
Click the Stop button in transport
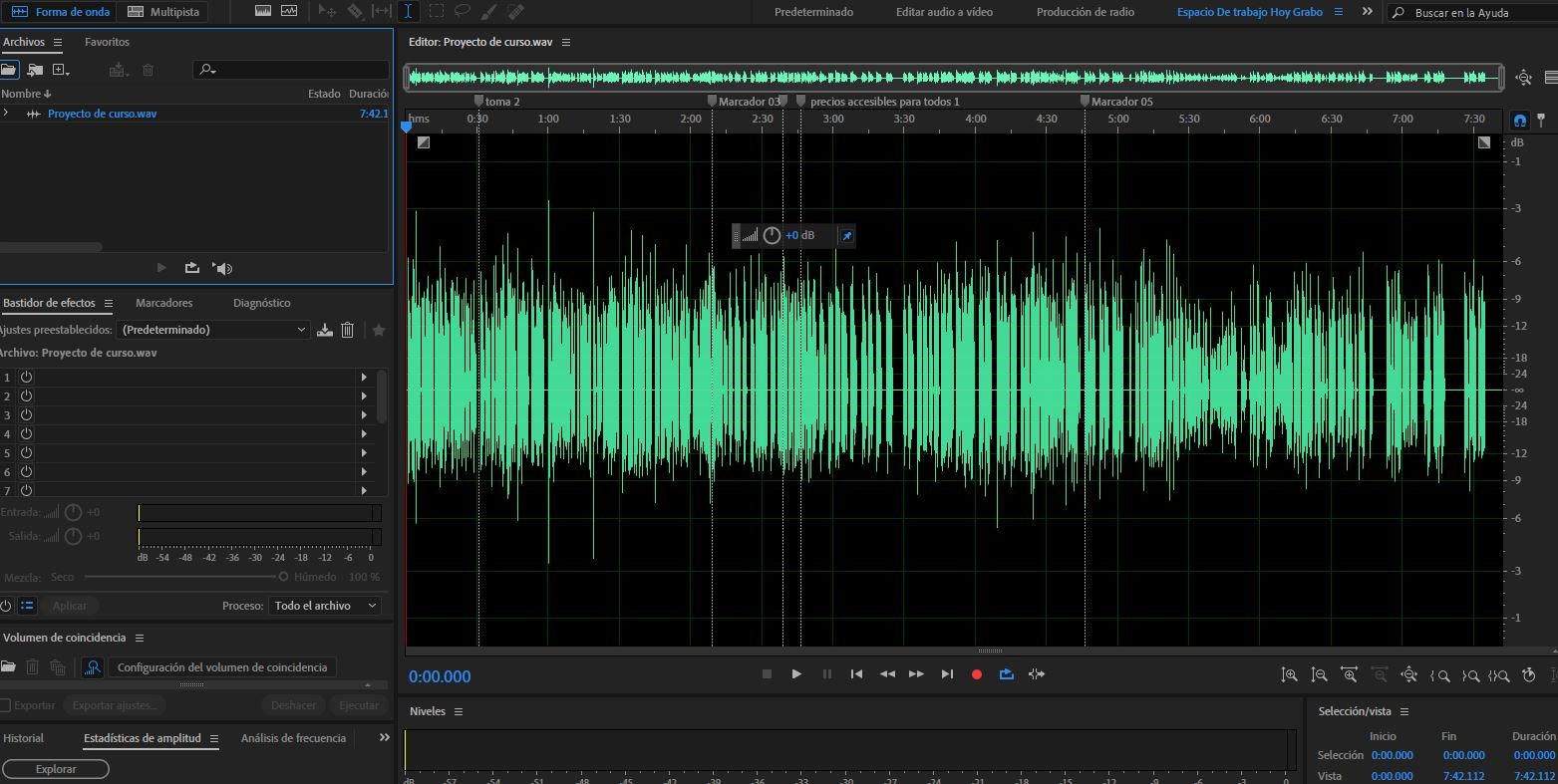[x=767, y=674]
